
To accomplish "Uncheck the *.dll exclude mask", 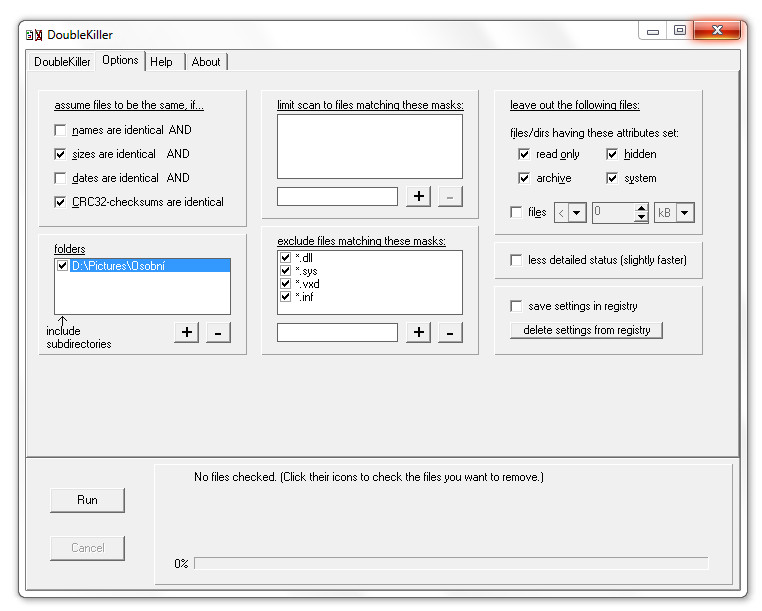I will pos(285,258).
